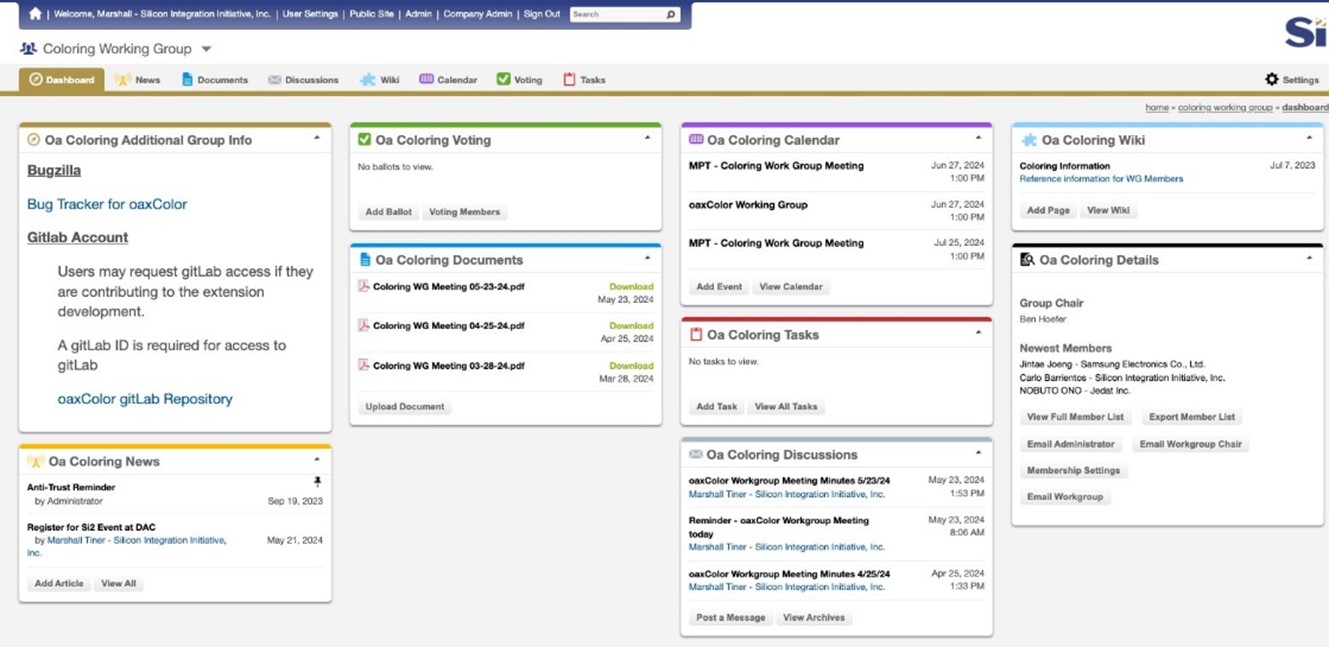Click the Settings gear icon
1329x647 pixels.
(1271, 79)
